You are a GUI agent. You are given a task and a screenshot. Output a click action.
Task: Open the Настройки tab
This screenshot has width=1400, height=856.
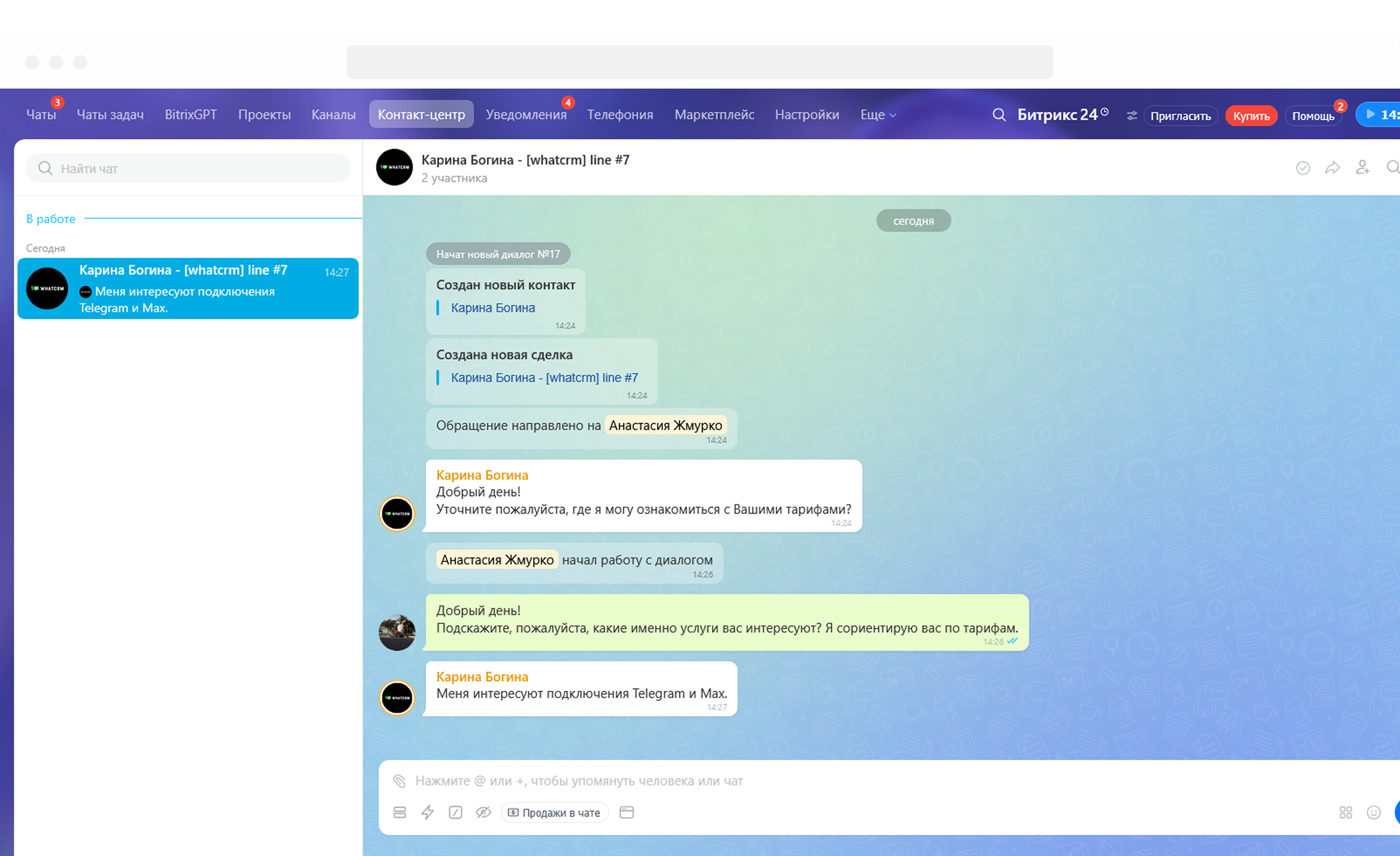pyautogui.click(x=807, y=114)
